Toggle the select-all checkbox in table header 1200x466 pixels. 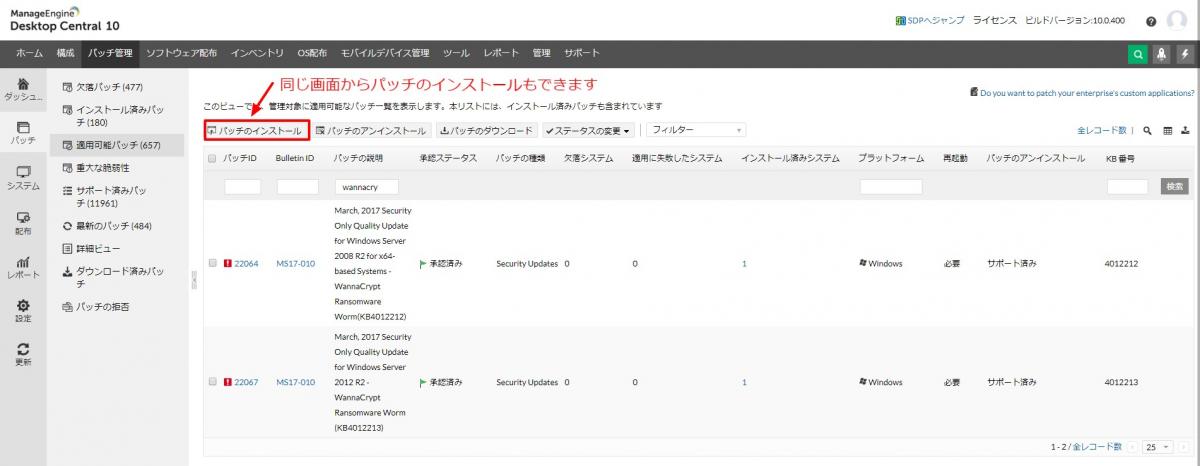click(x=212, y=158)
